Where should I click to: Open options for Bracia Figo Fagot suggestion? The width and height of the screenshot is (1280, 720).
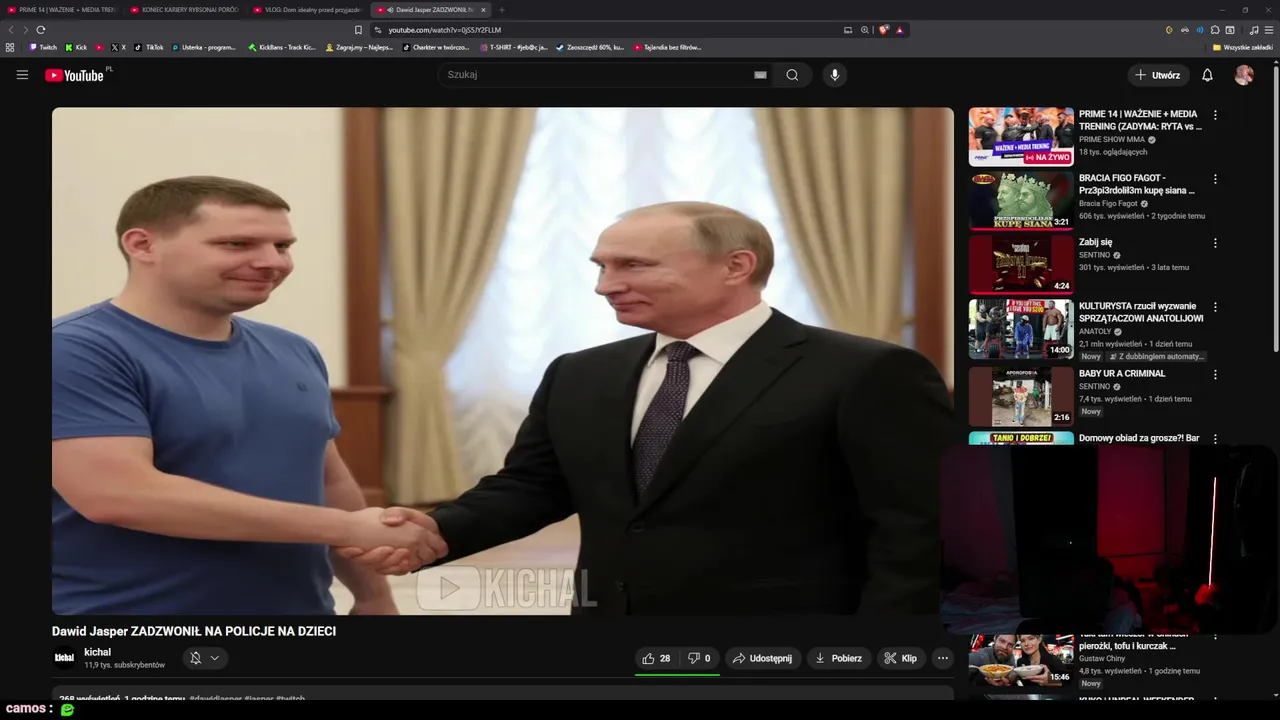point(1215,179)
